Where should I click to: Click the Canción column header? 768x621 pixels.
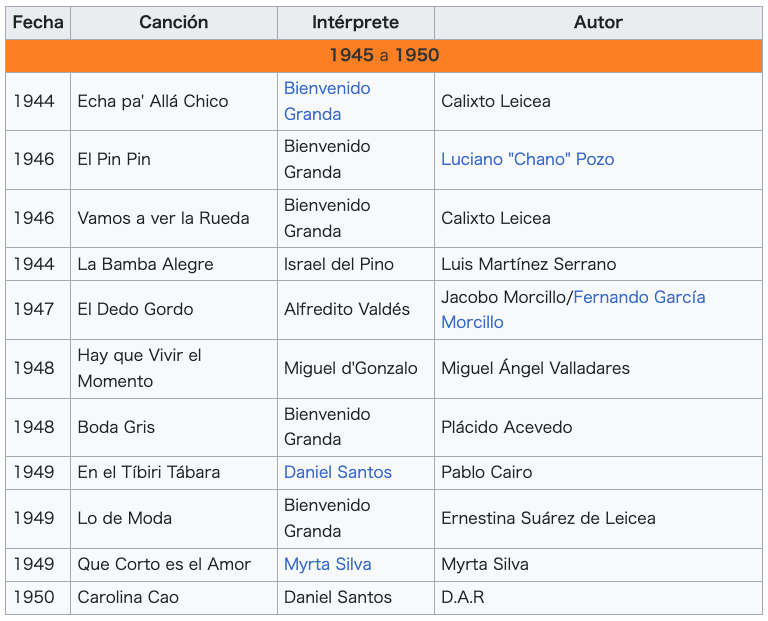174,23
